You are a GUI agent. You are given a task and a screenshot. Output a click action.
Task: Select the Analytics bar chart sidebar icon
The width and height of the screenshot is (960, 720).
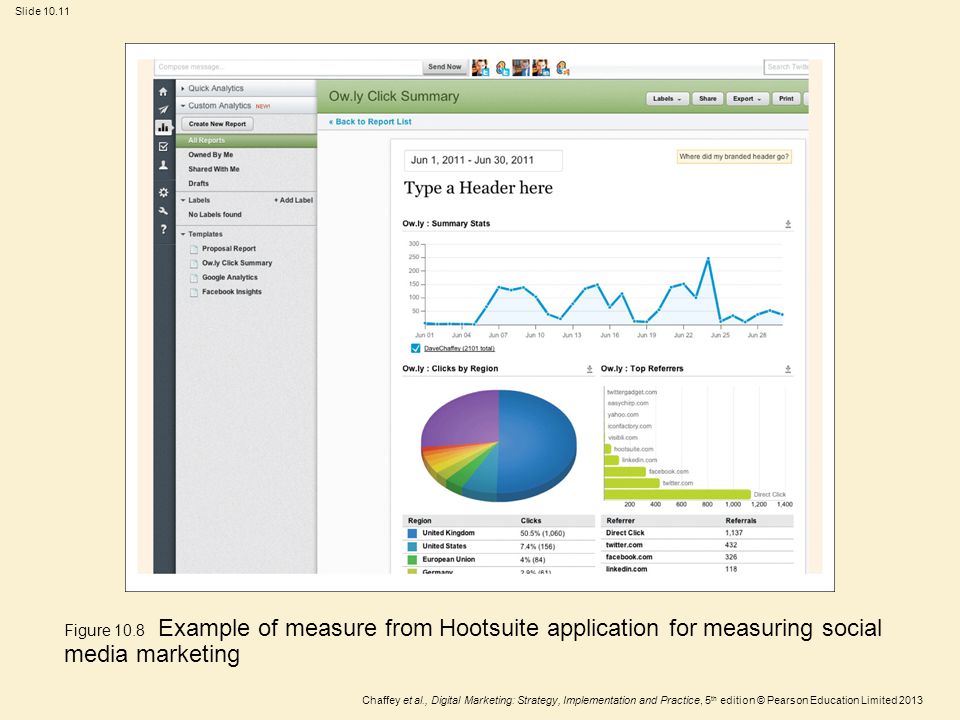[x=163, y=127]
